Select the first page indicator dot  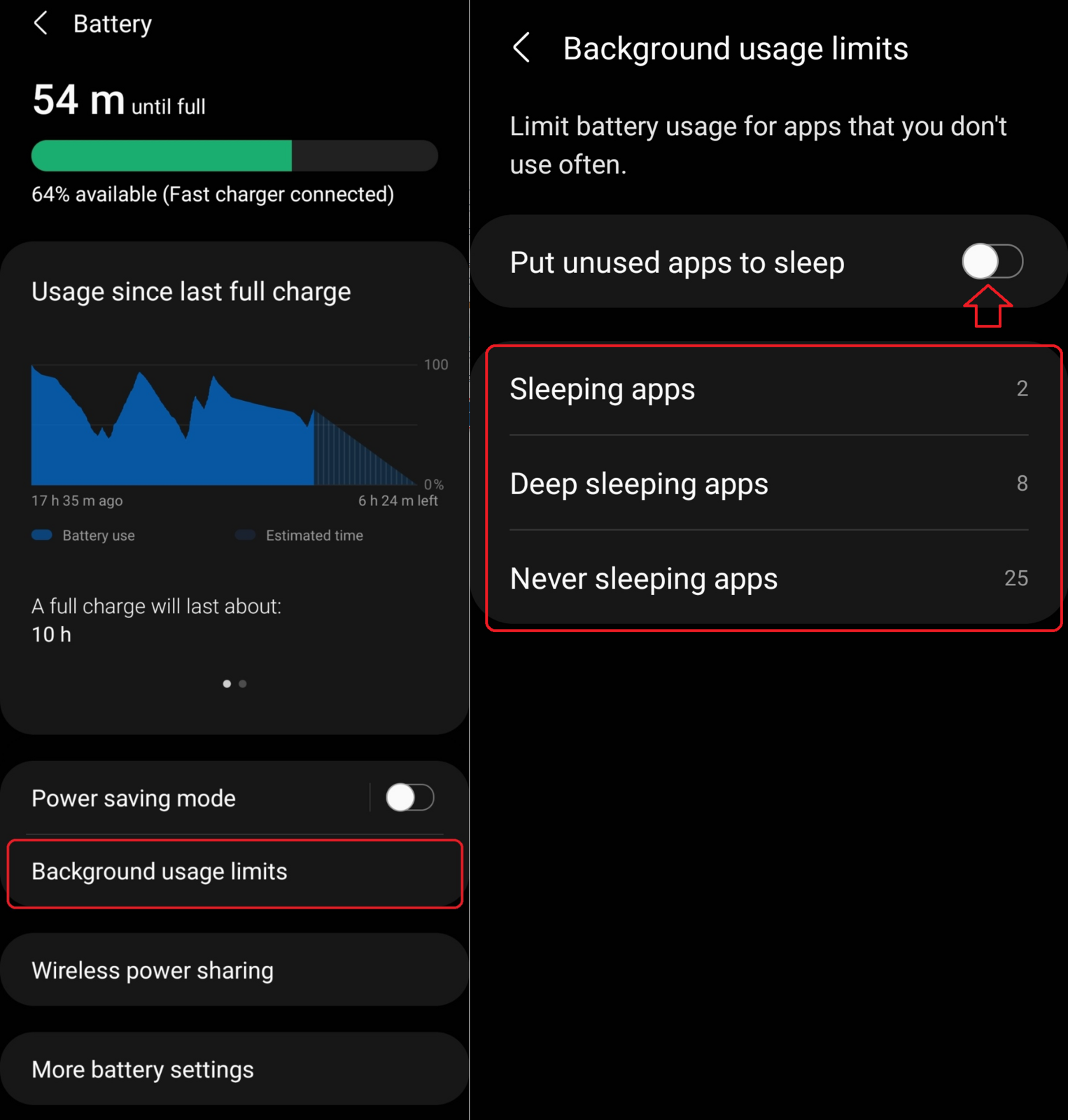click(x=227, y=684)
